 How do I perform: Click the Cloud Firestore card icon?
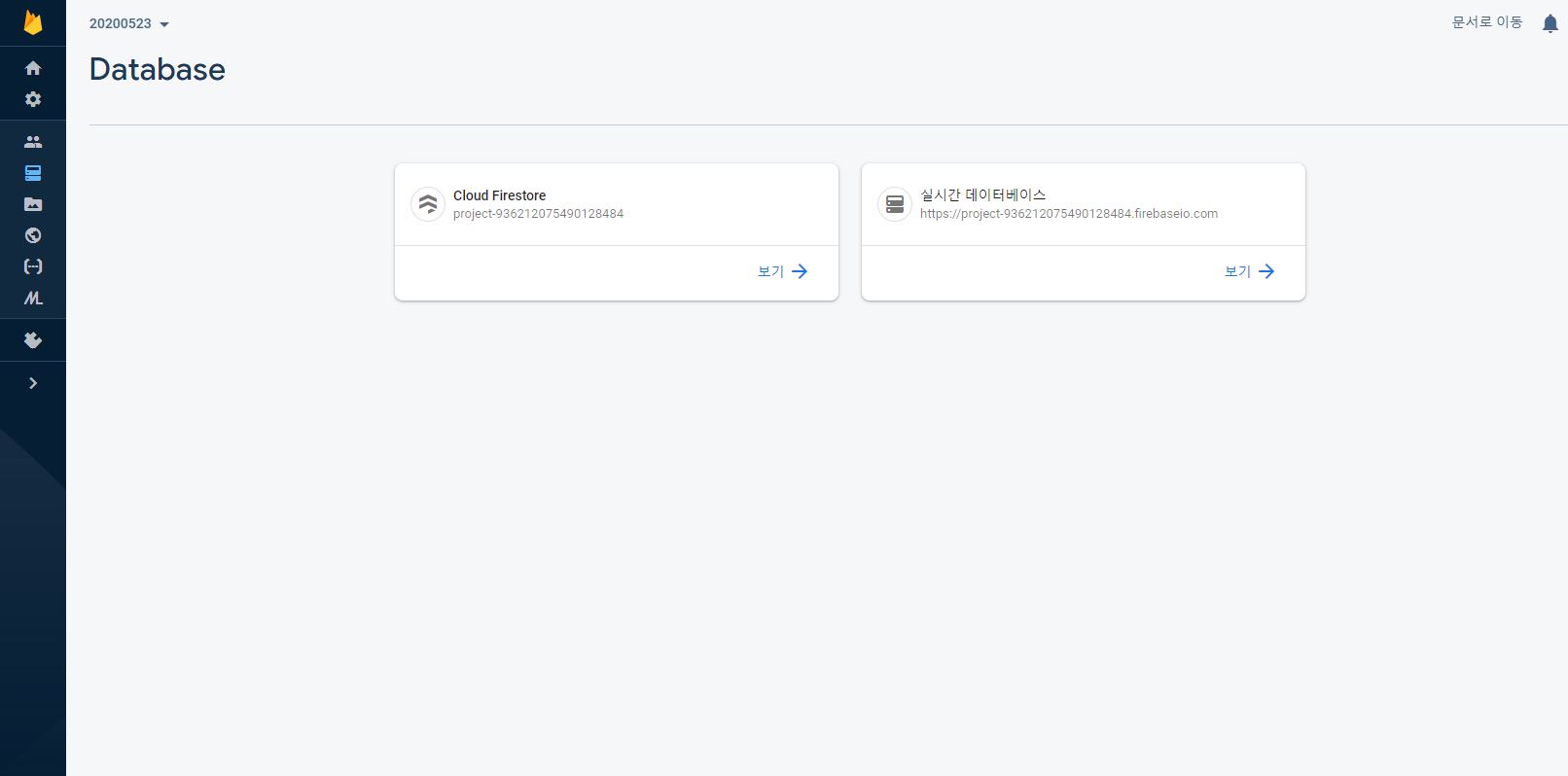(x=428, y=204)
